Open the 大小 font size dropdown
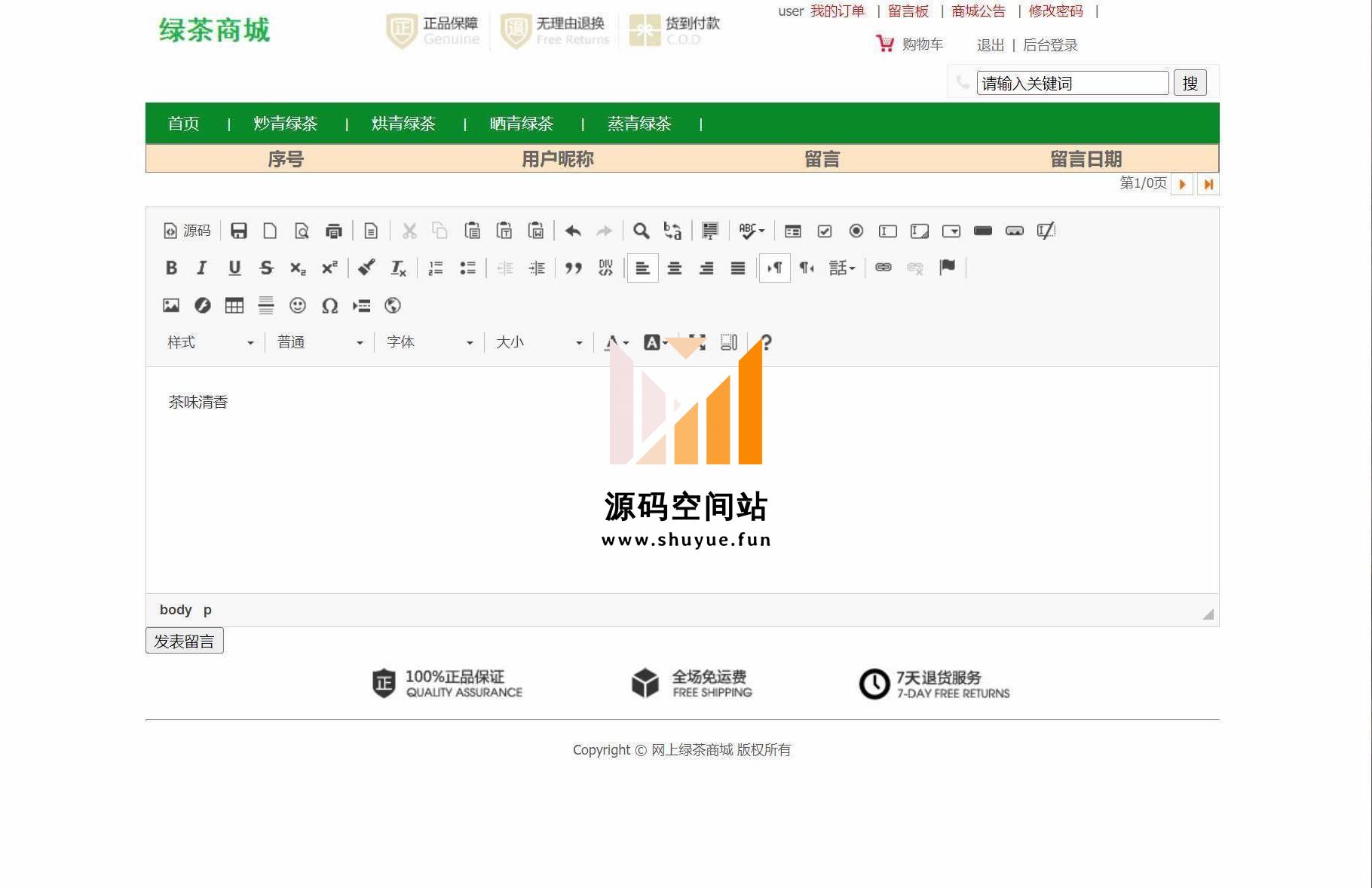The width and height of the screenshot is (1372, 888). [x=539, y=342]
